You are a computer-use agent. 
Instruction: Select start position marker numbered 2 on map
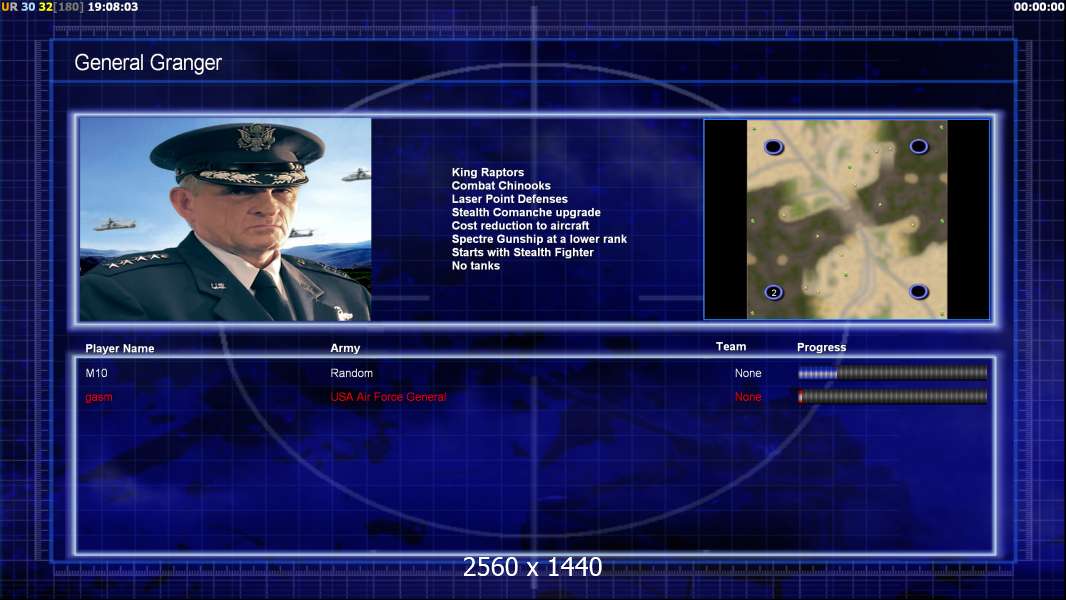point(774,292)
